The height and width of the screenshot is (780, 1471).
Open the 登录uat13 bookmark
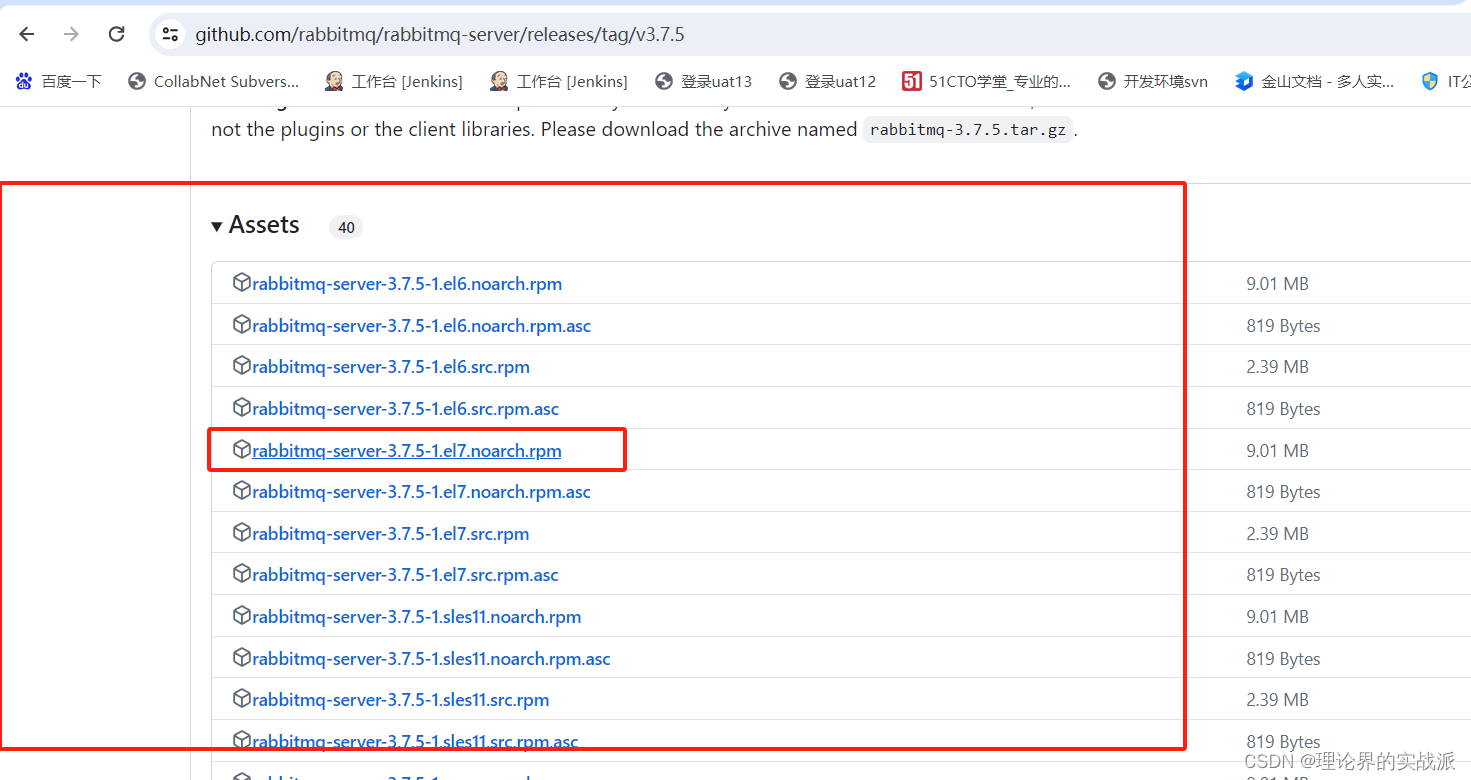703,81
